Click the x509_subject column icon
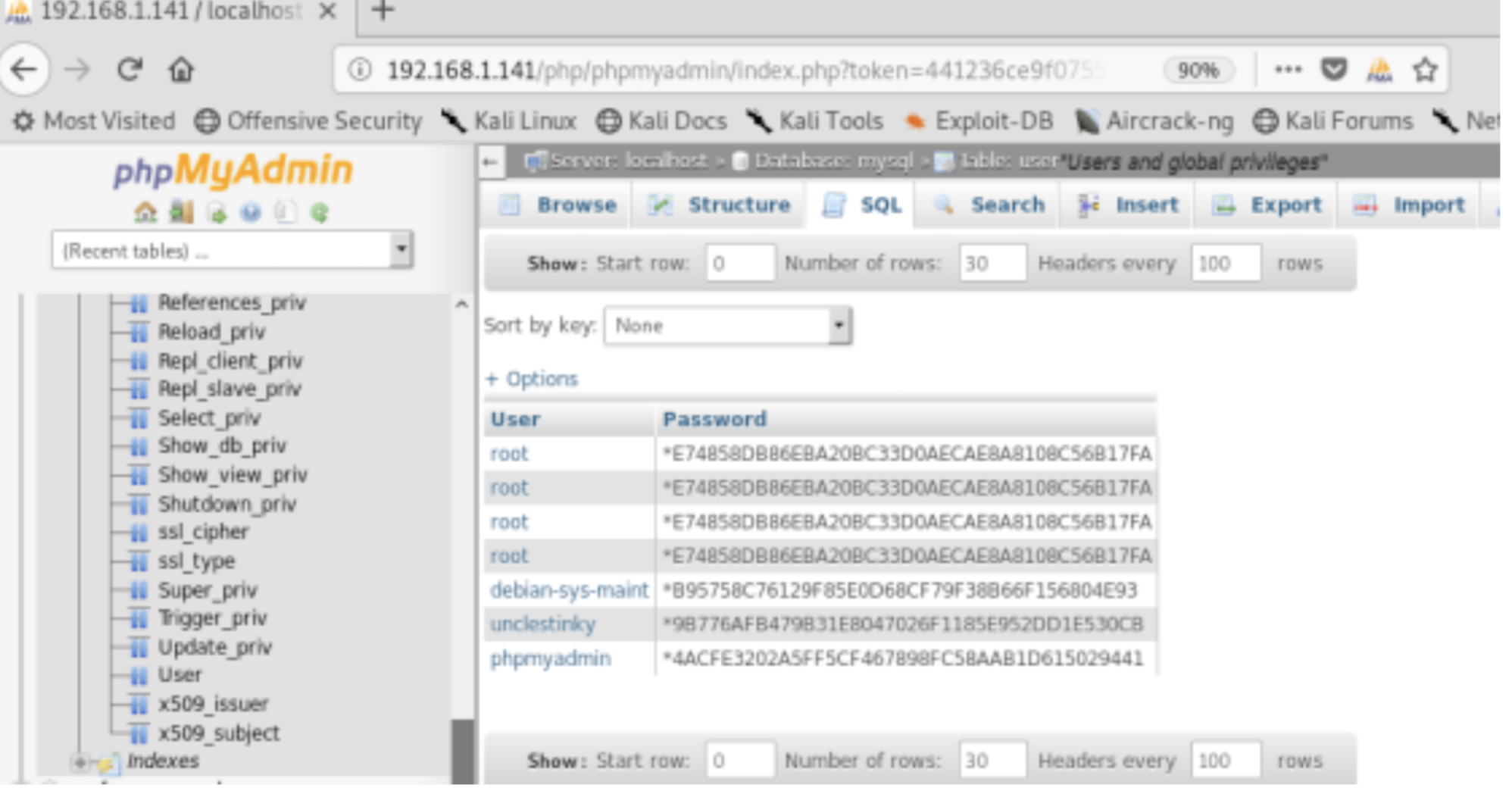This screenshot has width=1512, height=794. point(139,733)
